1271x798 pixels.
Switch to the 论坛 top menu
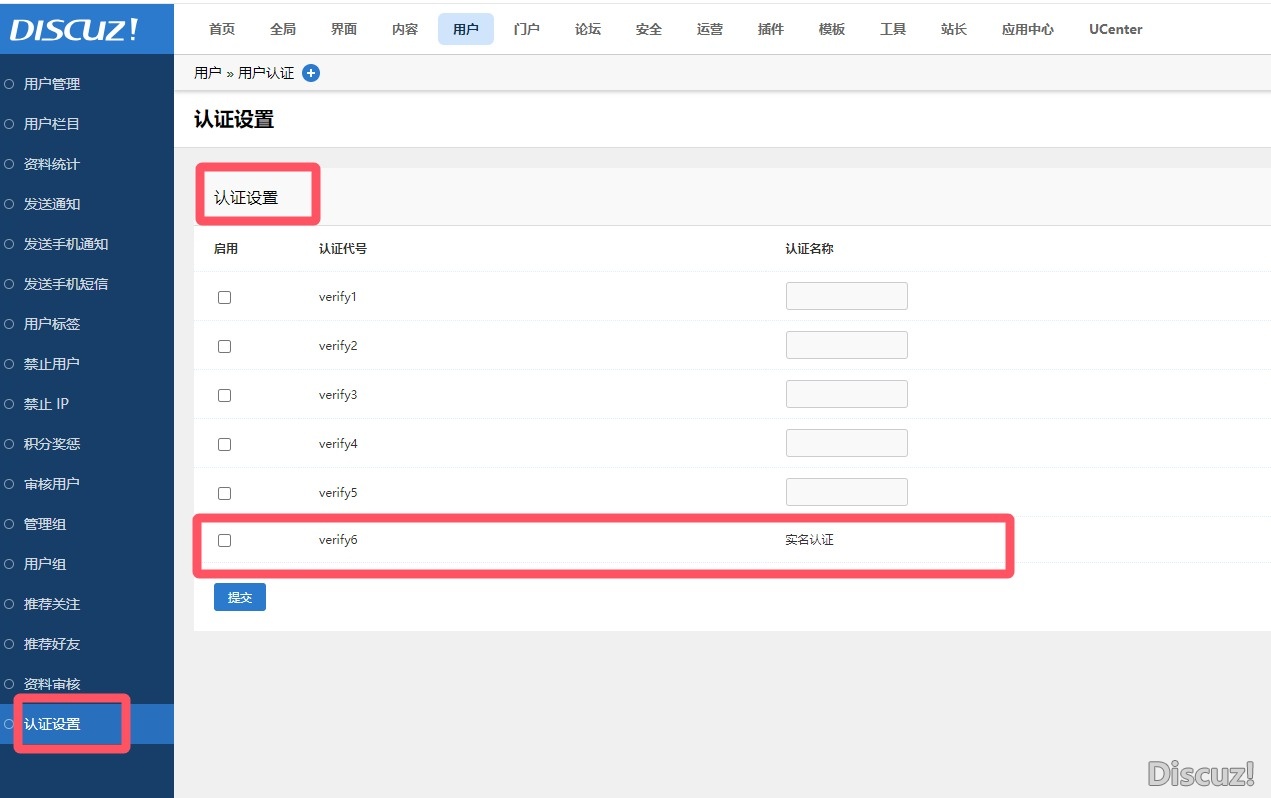[x=588, y=29]
